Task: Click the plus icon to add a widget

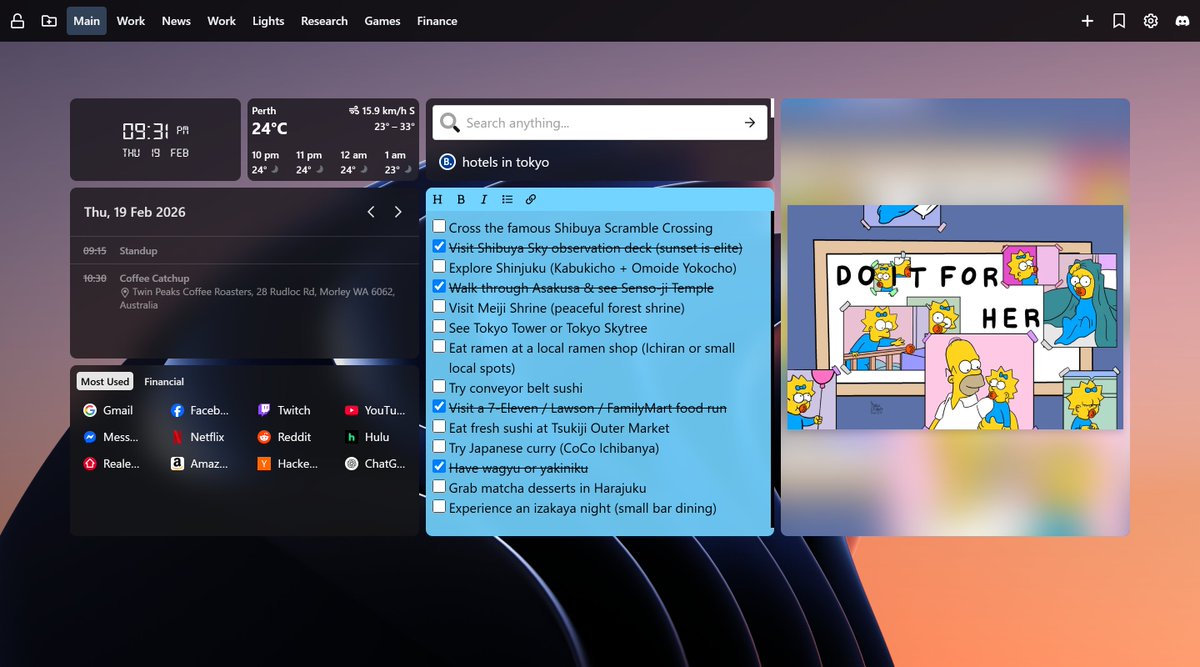Action: 1087,21
